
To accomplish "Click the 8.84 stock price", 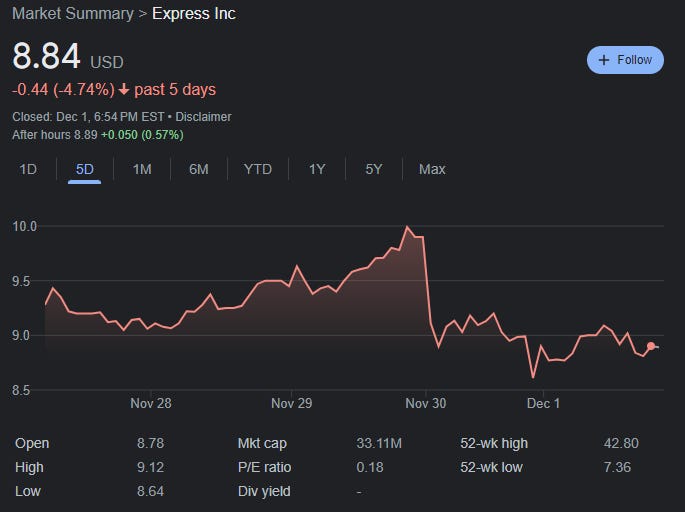I will coord(46,56).
